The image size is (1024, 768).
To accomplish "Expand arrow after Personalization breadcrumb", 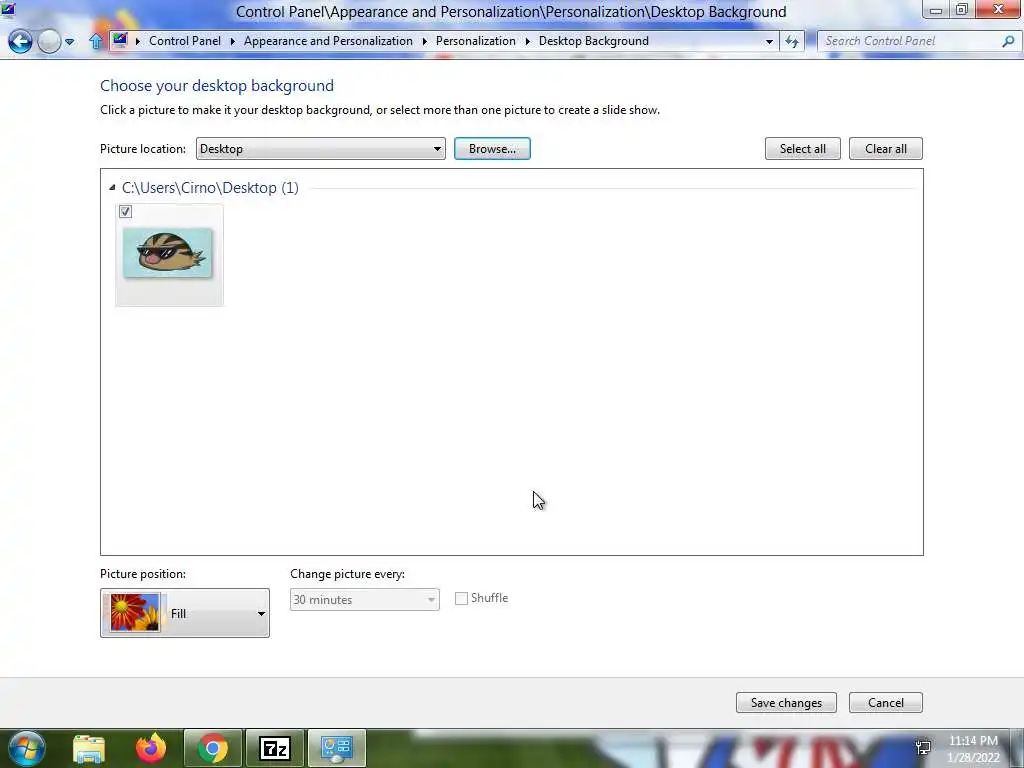I will point(528,41).
